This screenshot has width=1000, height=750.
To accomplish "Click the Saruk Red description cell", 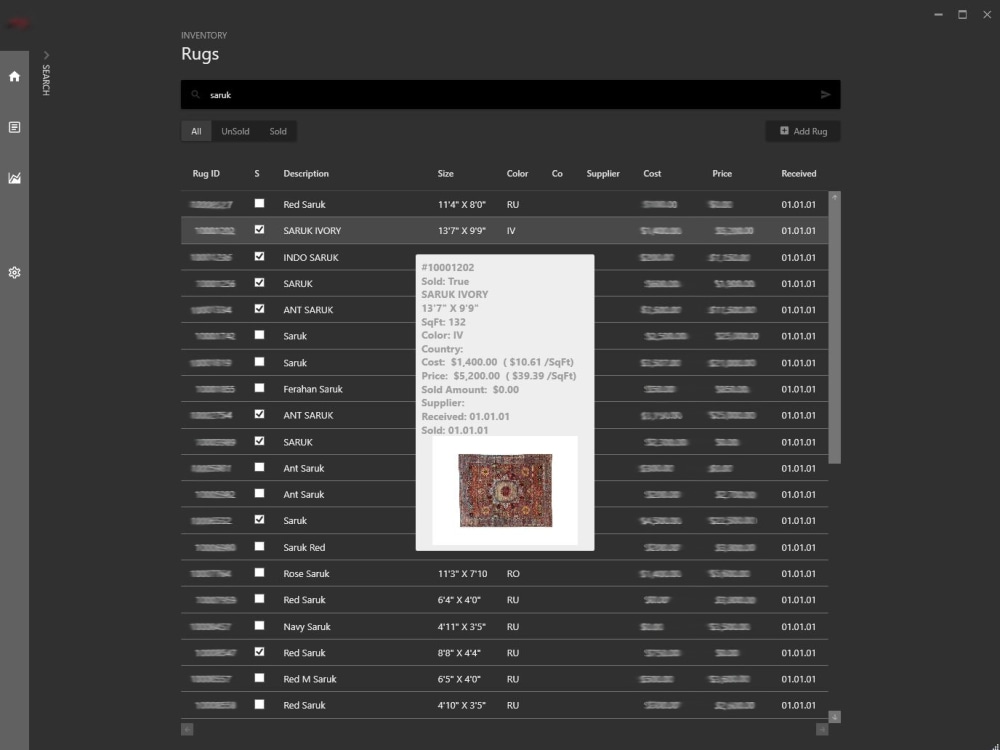I will 304,548.
